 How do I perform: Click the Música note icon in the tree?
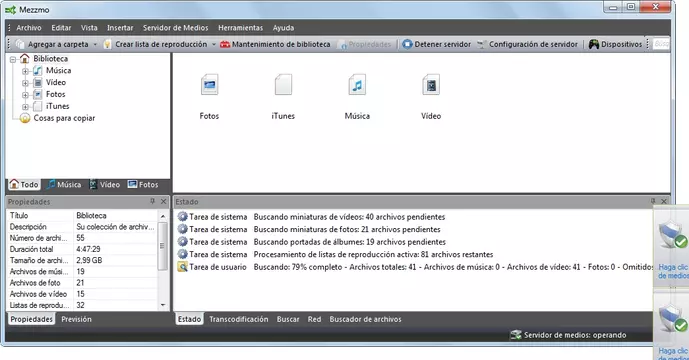[38, 70]
